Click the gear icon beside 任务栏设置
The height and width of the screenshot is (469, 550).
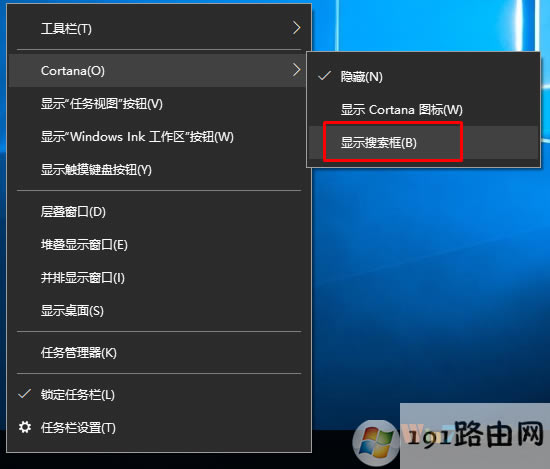tap(25, 427)
